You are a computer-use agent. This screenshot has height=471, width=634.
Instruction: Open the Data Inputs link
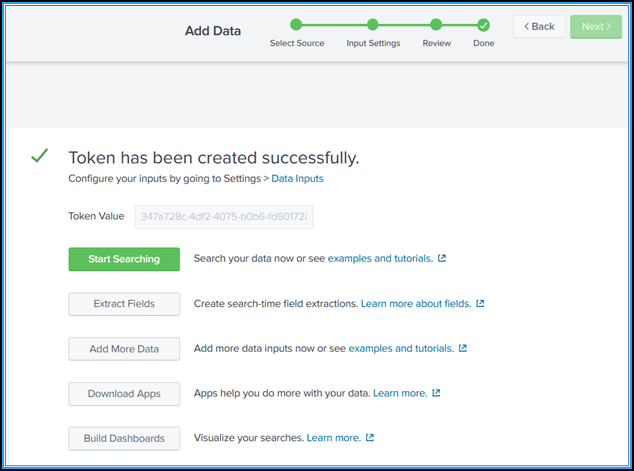coord(297,179)
